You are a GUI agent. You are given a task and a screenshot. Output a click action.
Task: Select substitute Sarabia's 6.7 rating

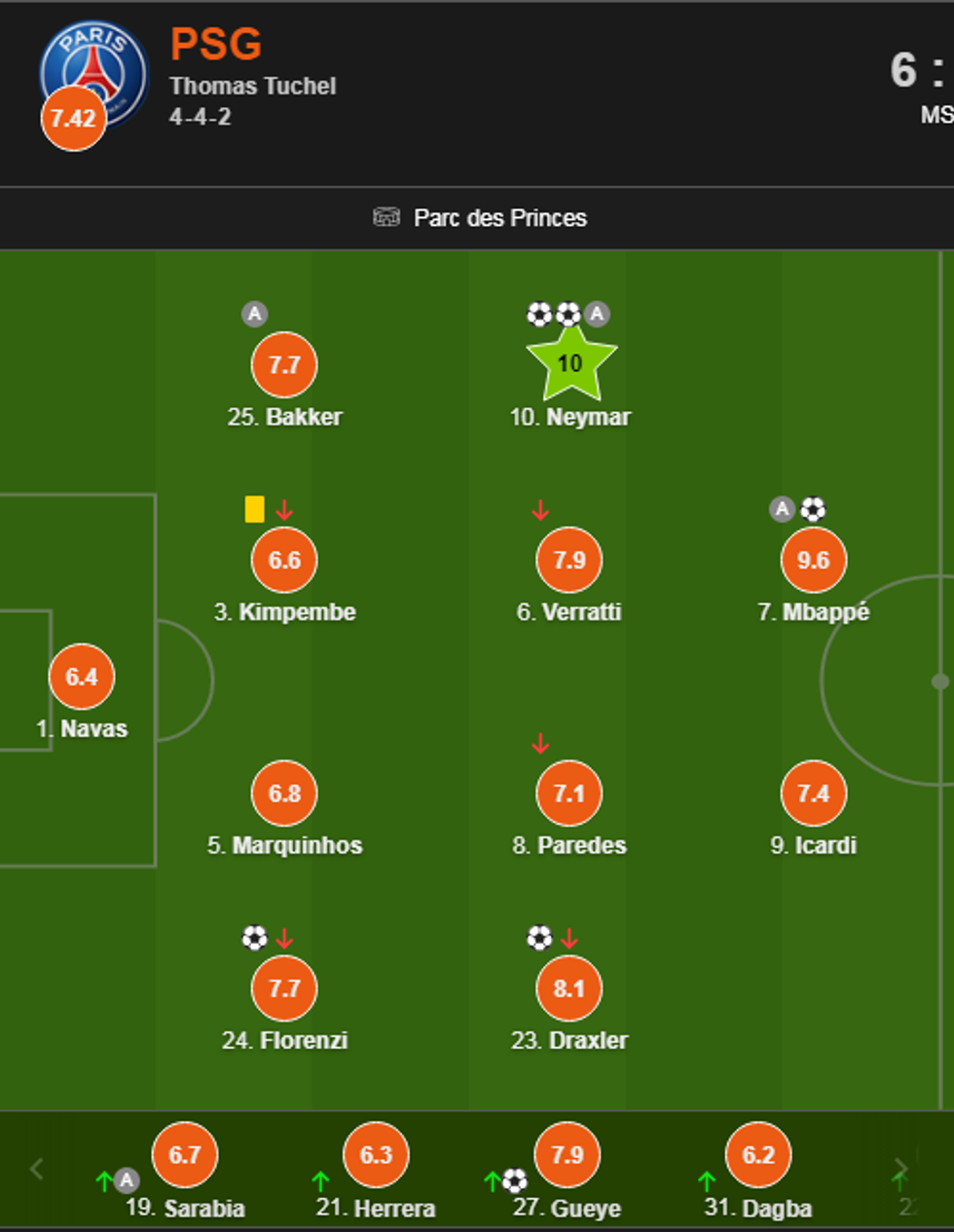pyautogui.click(x=185, y=1155)
